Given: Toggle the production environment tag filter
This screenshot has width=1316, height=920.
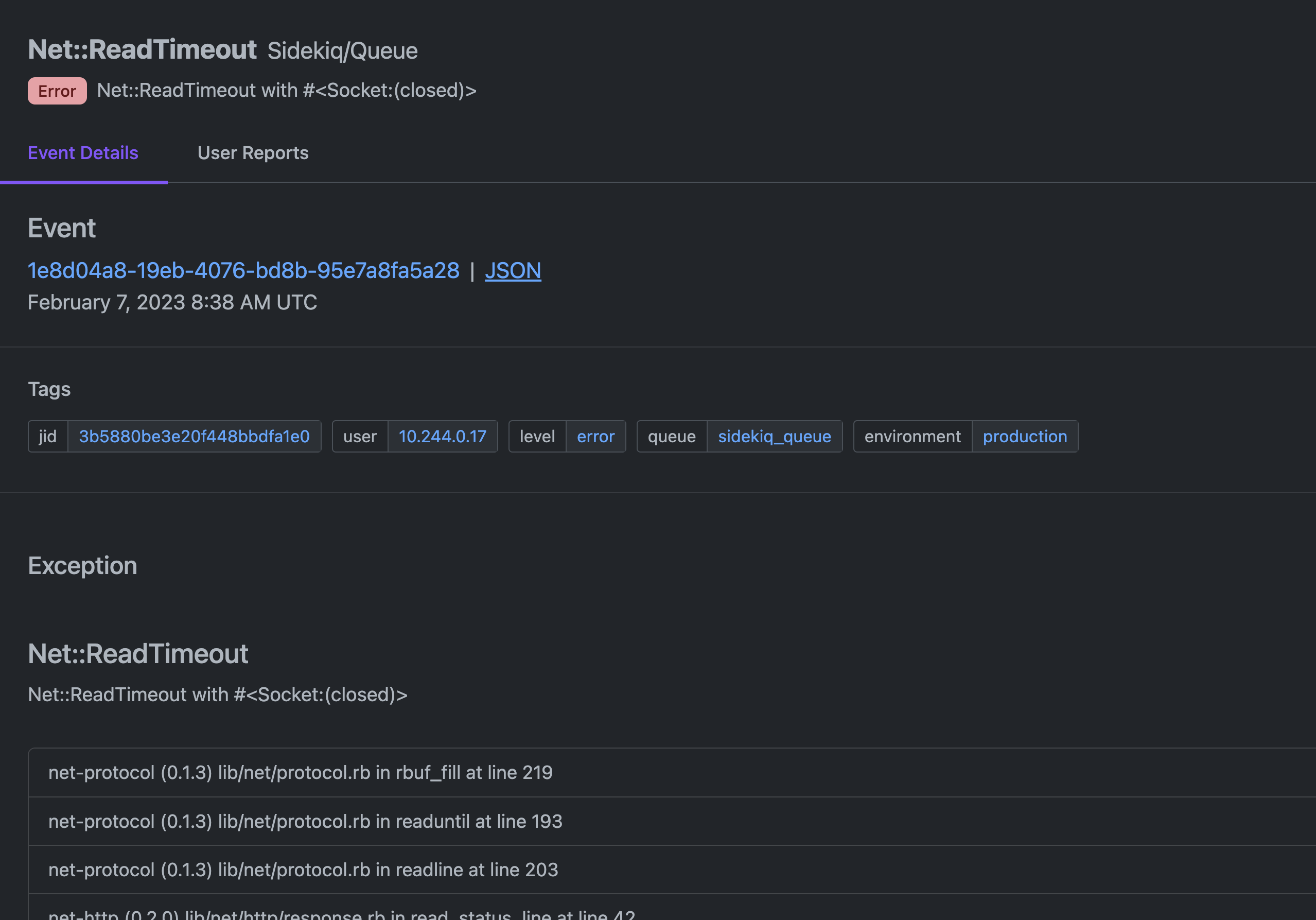Looking at the screenshot, I should point(1024,436).
